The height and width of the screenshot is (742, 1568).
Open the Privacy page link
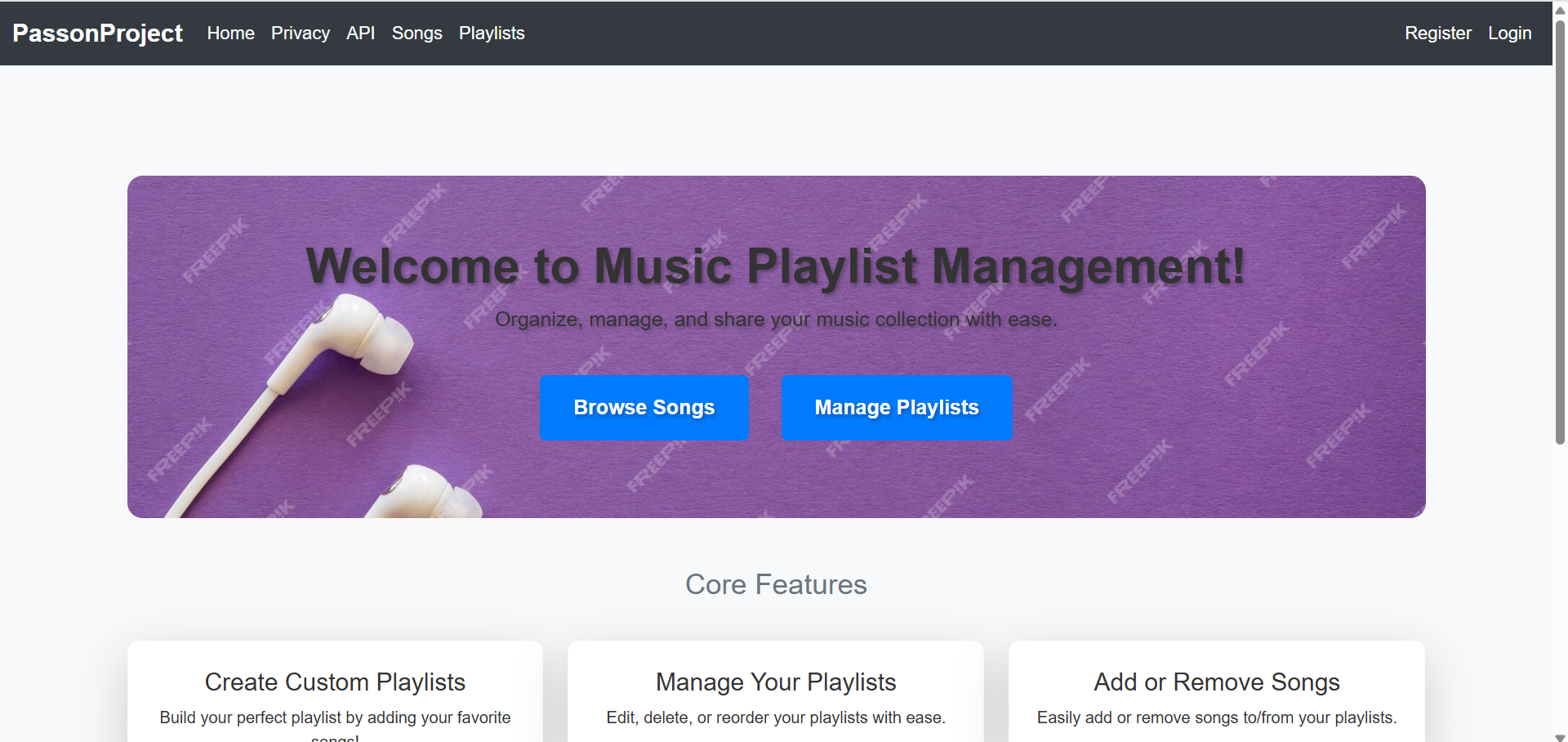click(x=300, y=33)
